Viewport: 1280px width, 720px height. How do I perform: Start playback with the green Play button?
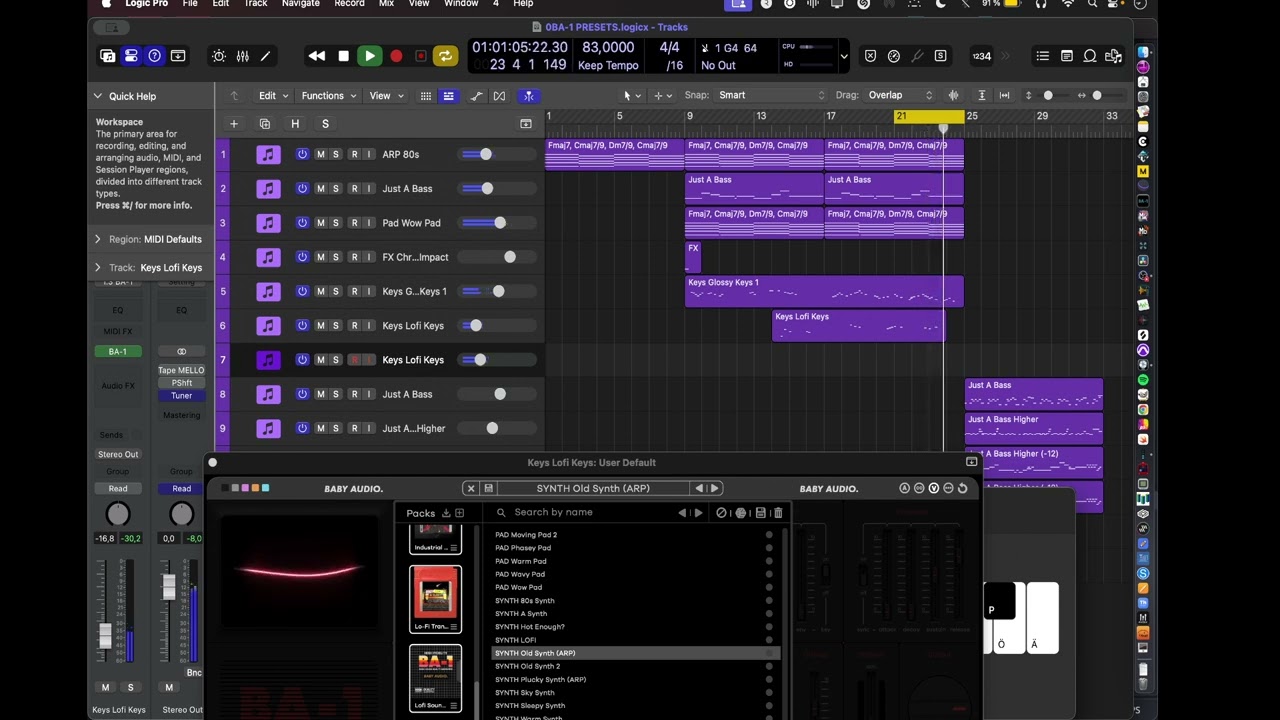(x=369, y=56)
